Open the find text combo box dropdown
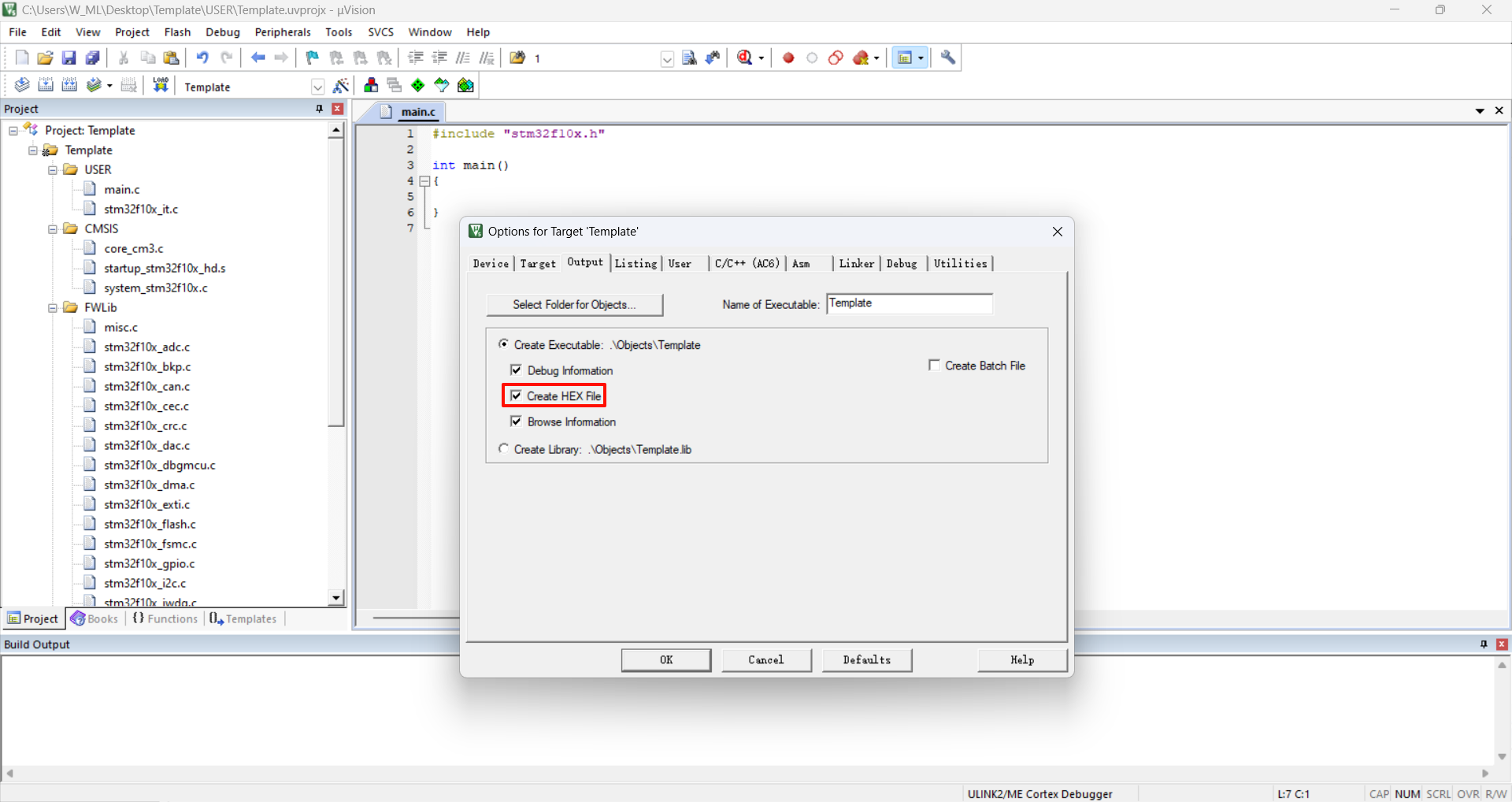 667,58
